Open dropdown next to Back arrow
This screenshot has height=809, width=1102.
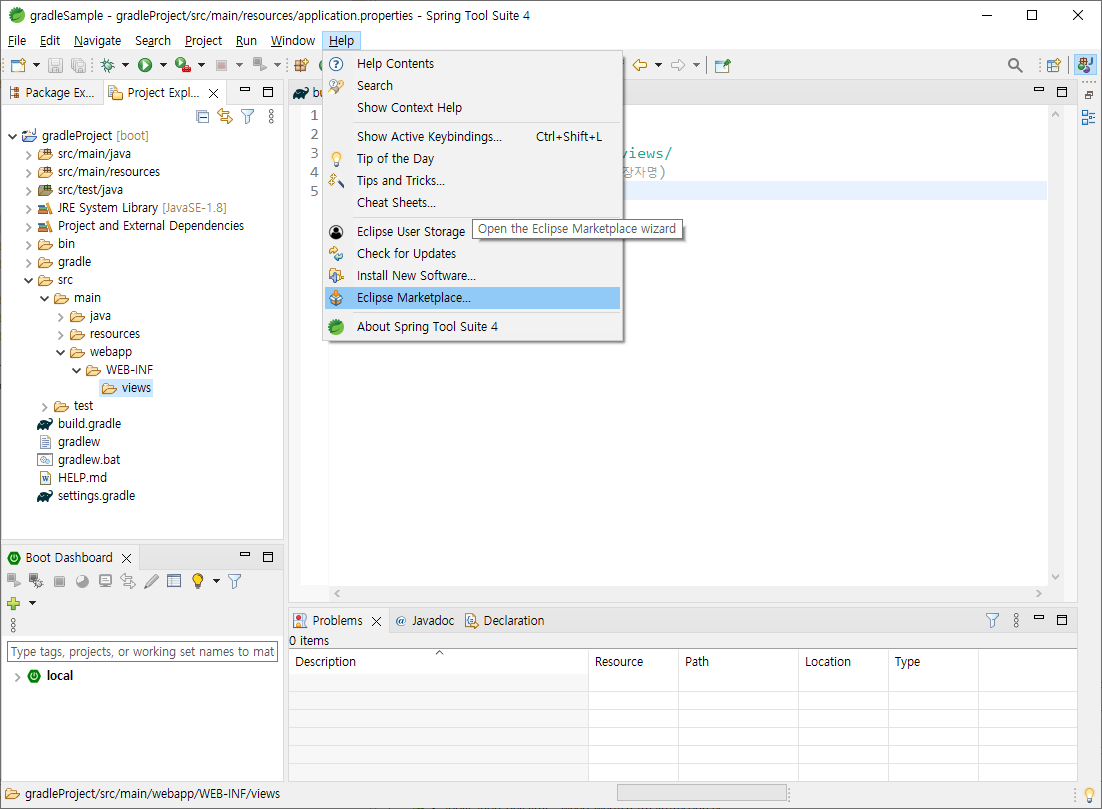click(x=659, y=65)
